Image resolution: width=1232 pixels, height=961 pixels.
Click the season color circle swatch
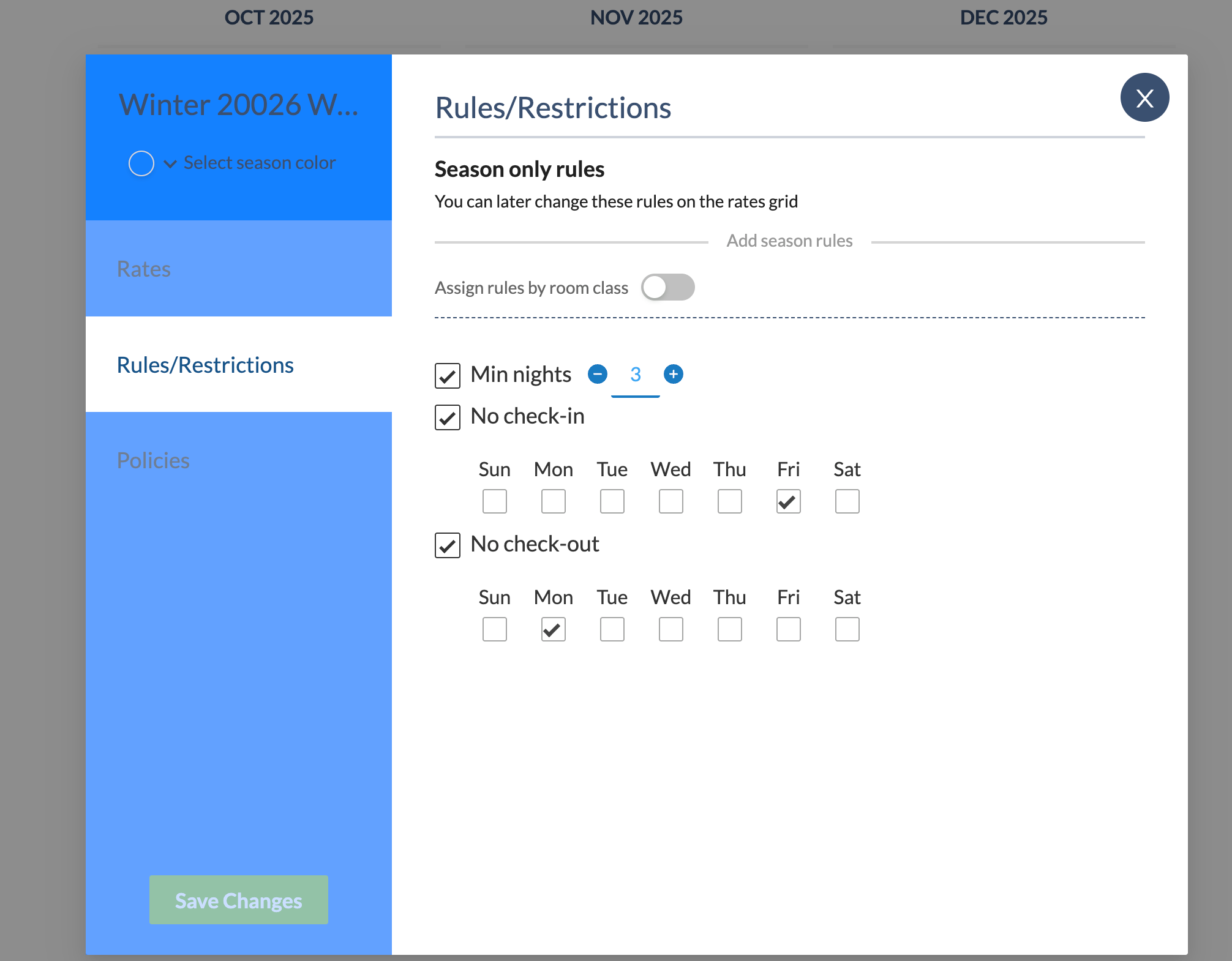coord(141,163)
